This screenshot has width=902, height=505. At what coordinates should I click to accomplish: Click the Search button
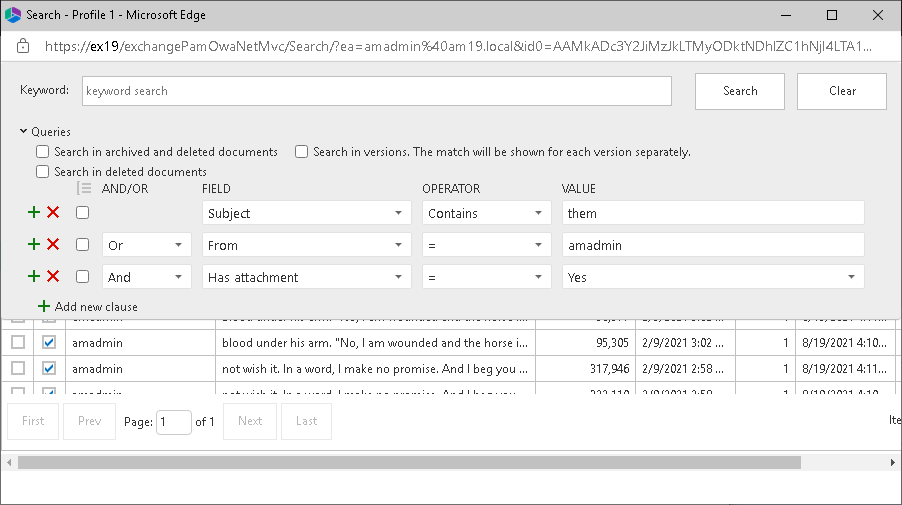(740, 91)
